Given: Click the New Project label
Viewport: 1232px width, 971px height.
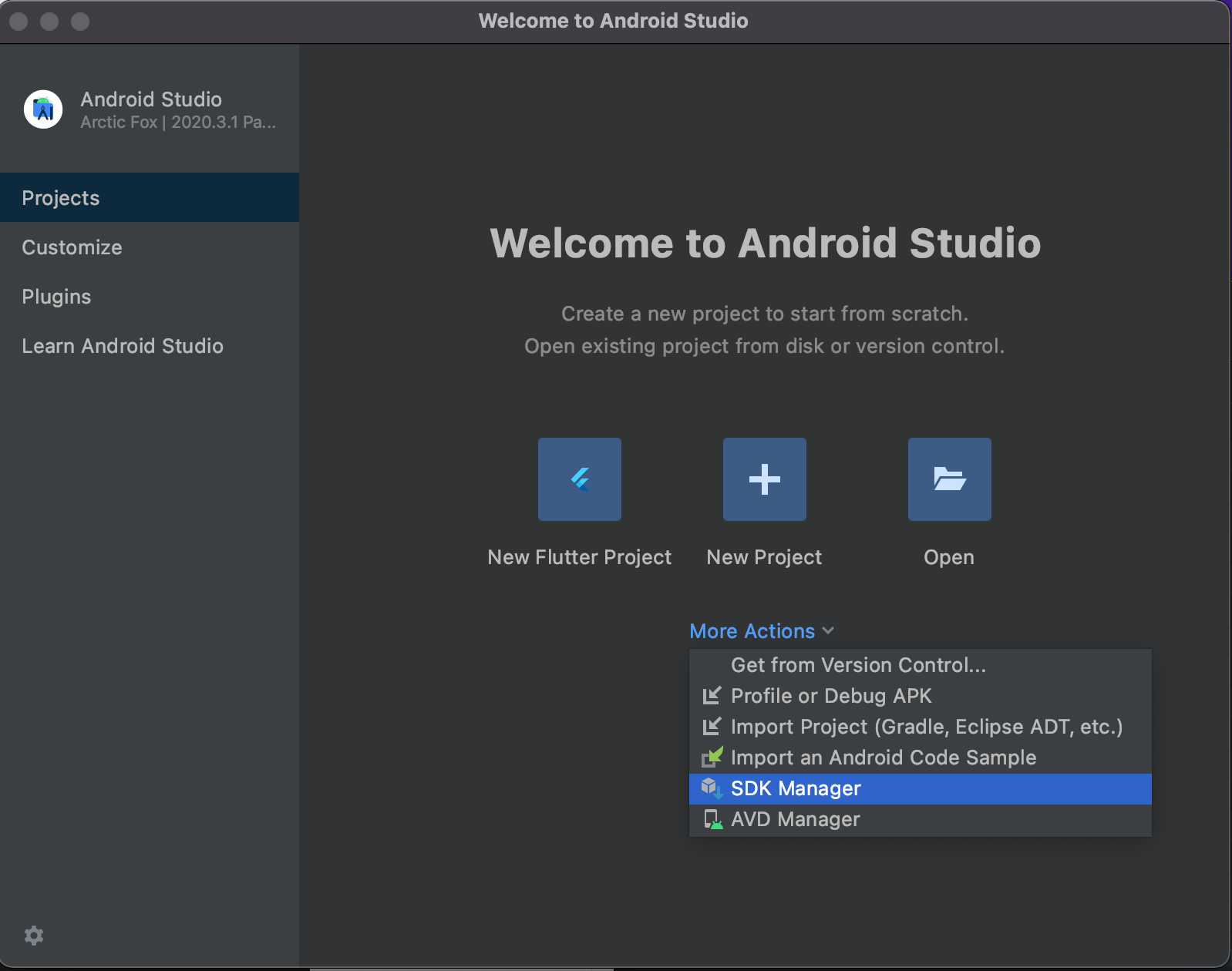Looking at the screenshot, I should pos(765,557).
